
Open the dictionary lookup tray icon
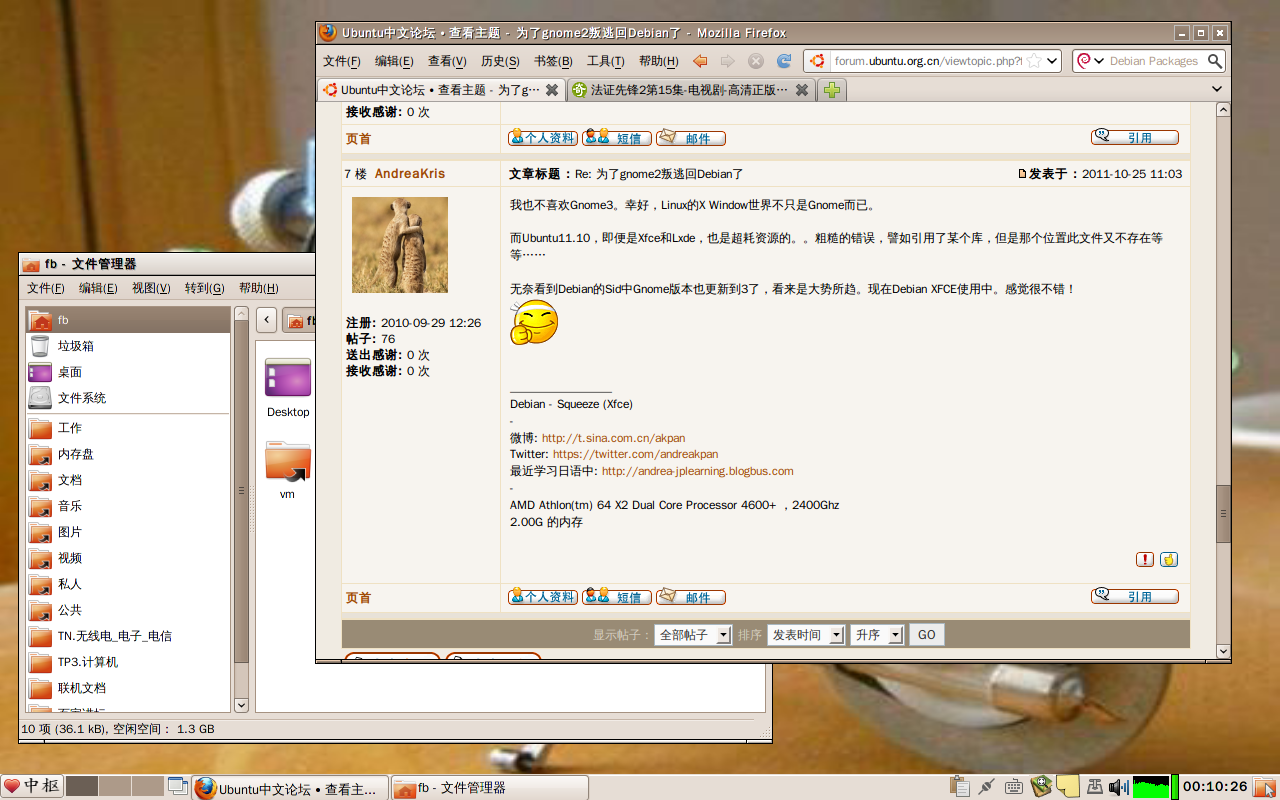(1041, 787)
